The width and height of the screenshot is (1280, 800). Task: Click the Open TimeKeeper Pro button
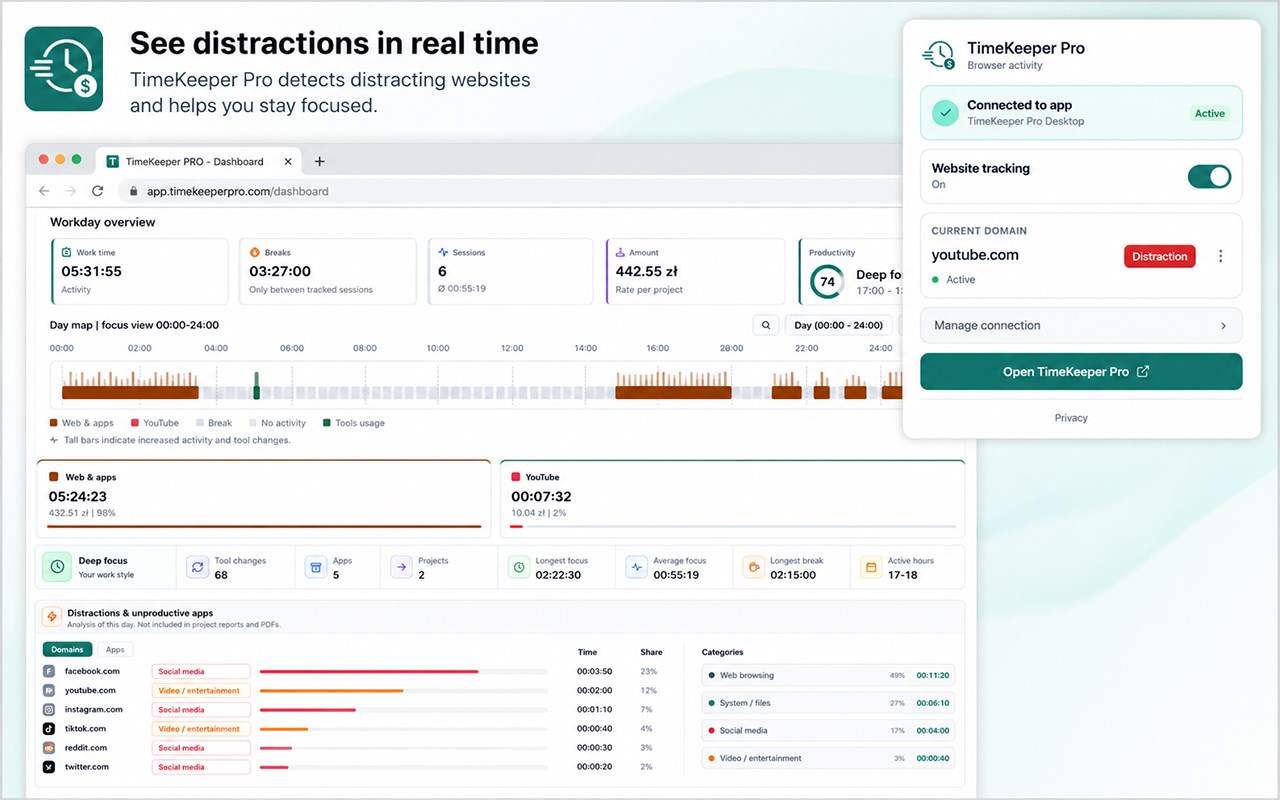click(1081, 372)
